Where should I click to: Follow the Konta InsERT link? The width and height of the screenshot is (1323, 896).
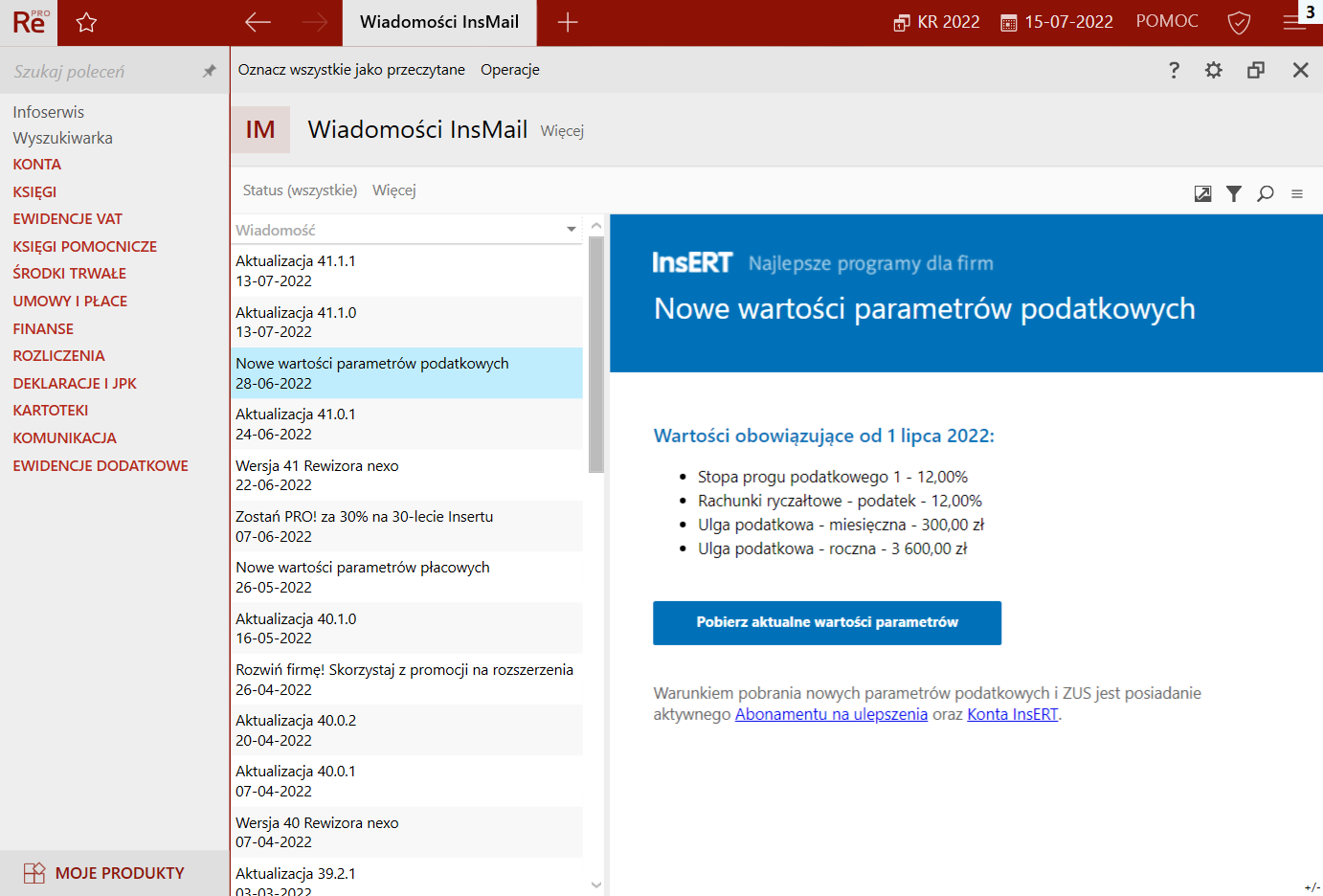pyautogui.click(x=1013, y=714)
